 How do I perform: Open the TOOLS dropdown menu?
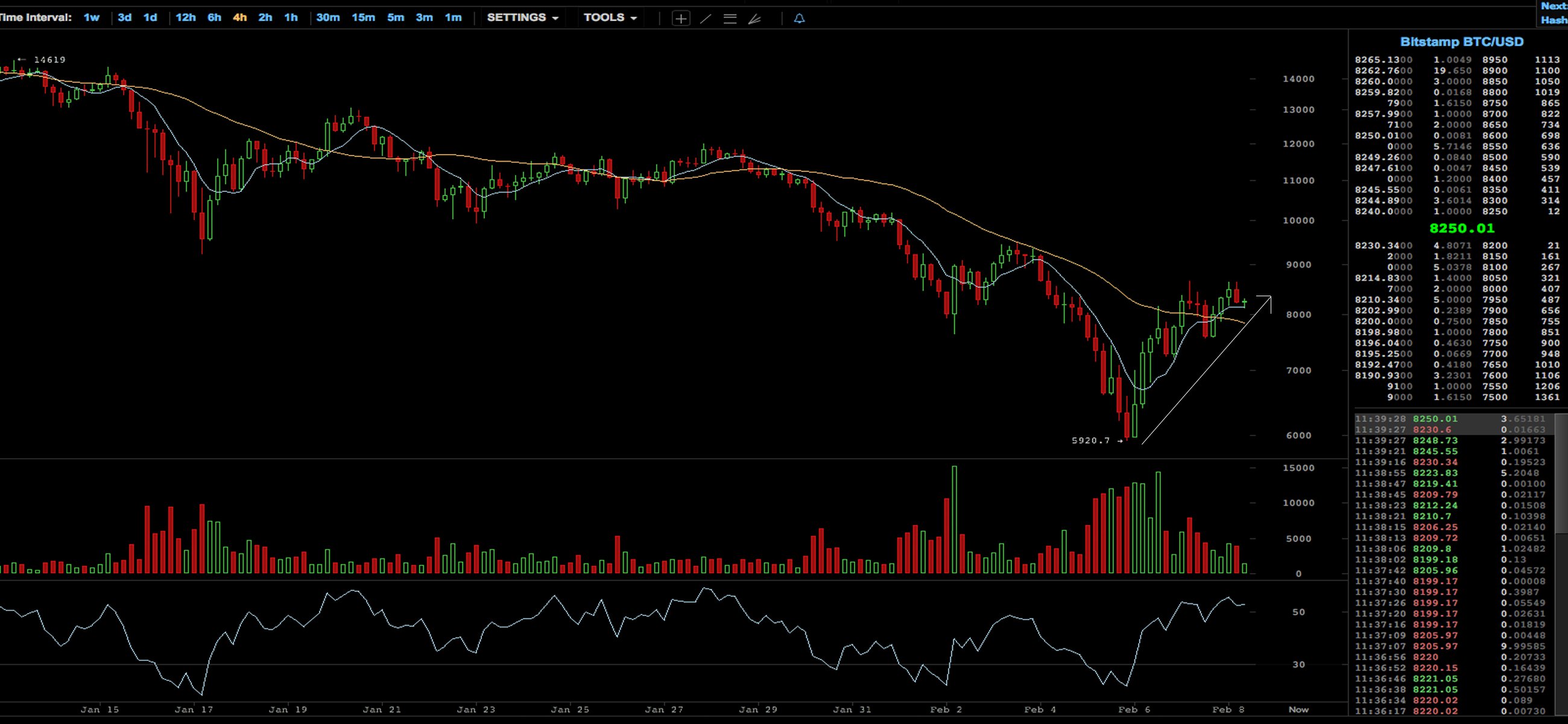click(610, 17)
